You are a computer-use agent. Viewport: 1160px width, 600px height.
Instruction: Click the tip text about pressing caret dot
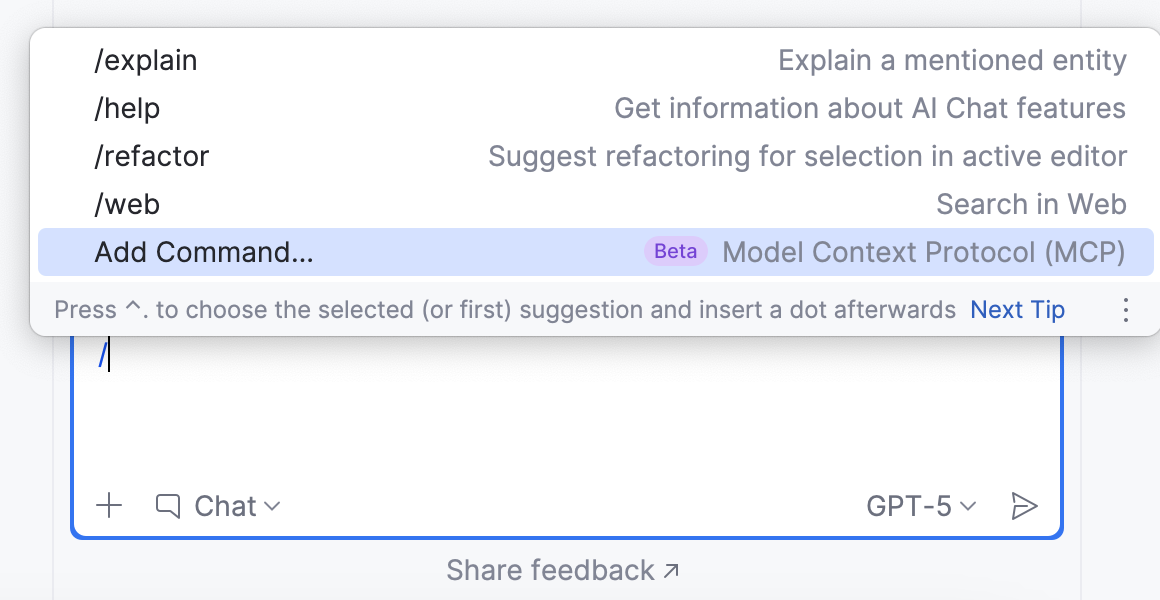coord(500,310)
